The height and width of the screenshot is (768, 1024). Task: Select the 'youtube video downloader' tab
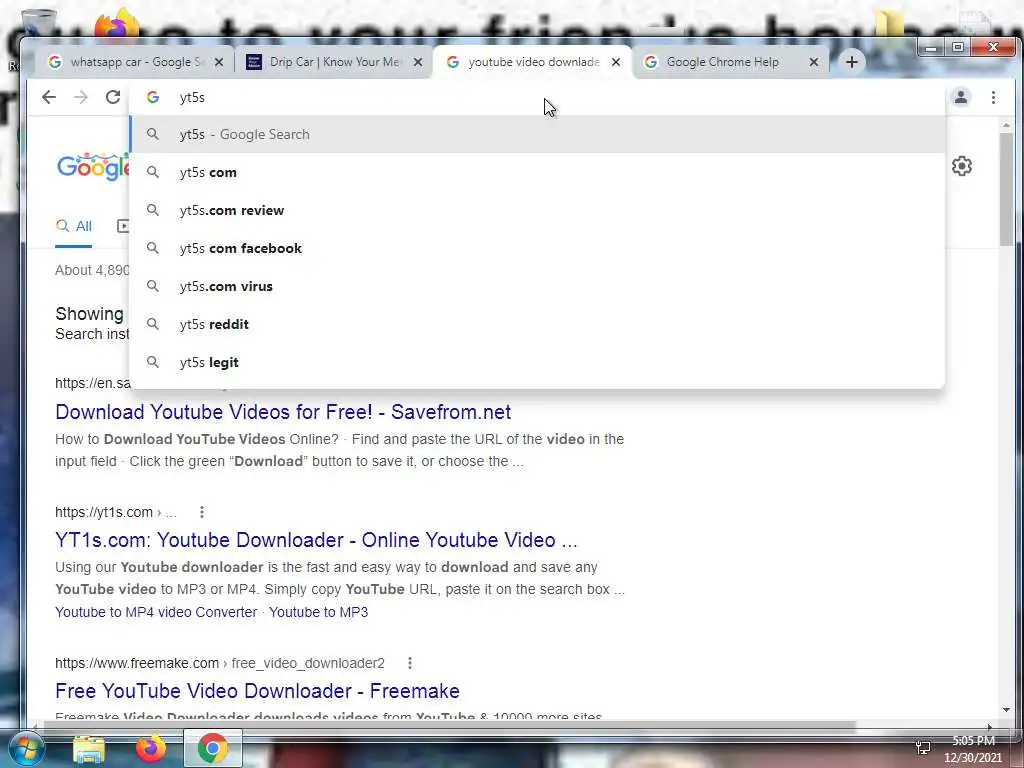coord(532,62)
